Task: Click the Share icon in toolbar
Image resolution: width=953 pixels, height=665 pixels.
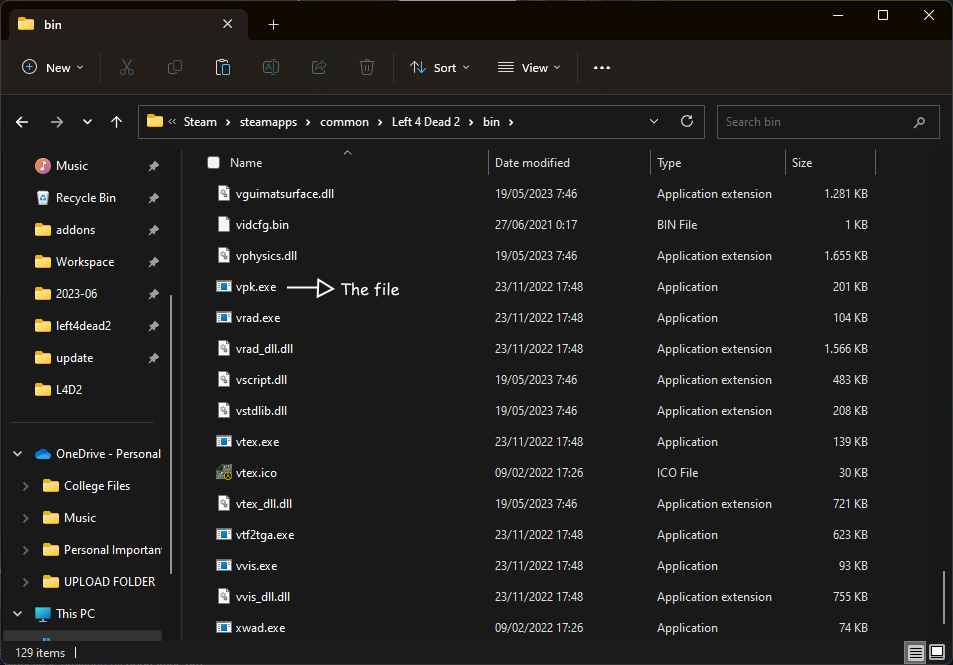Action: tap(319, 67)
